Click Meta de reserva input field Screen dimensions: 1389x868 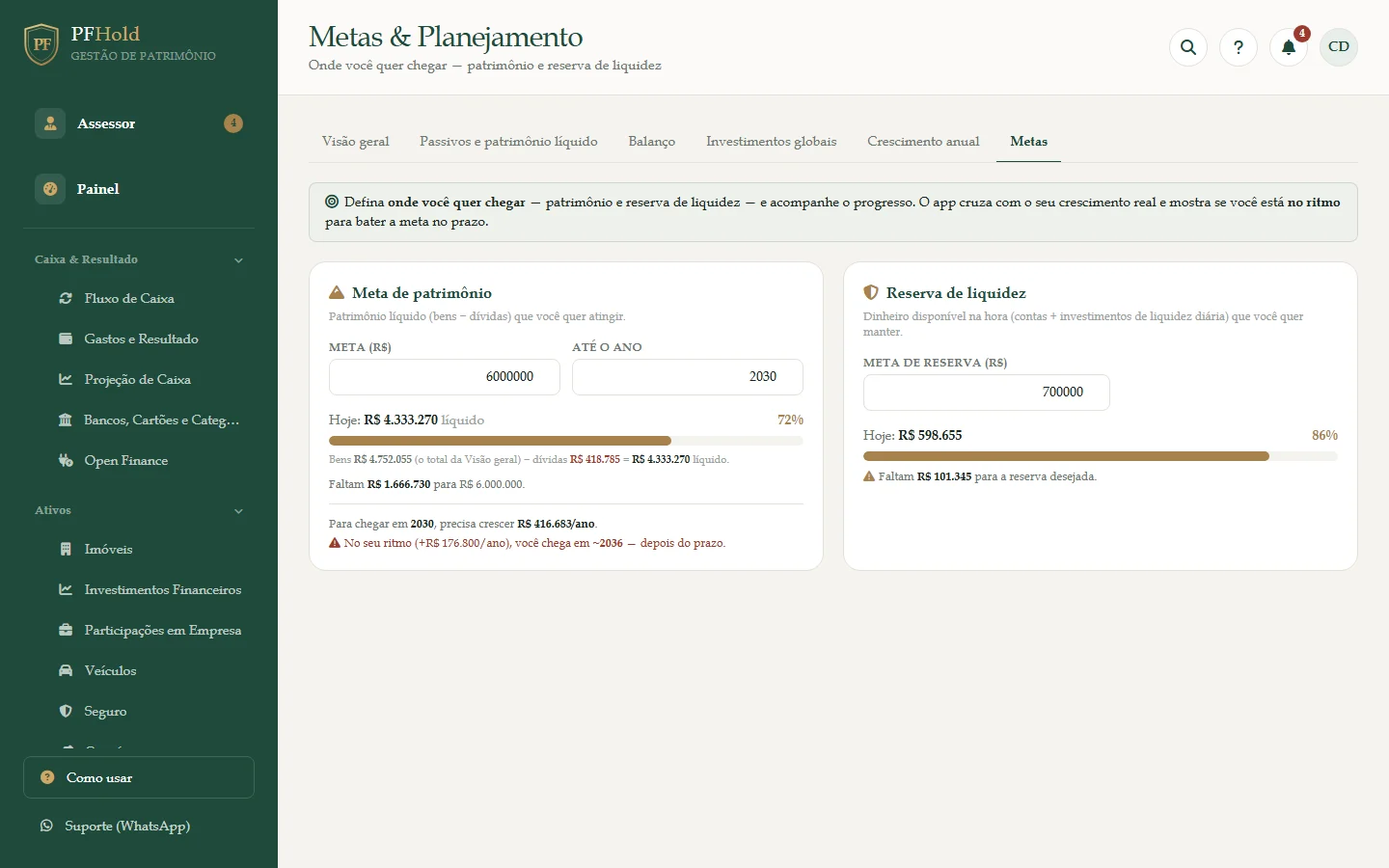click(x=987, y=392)
